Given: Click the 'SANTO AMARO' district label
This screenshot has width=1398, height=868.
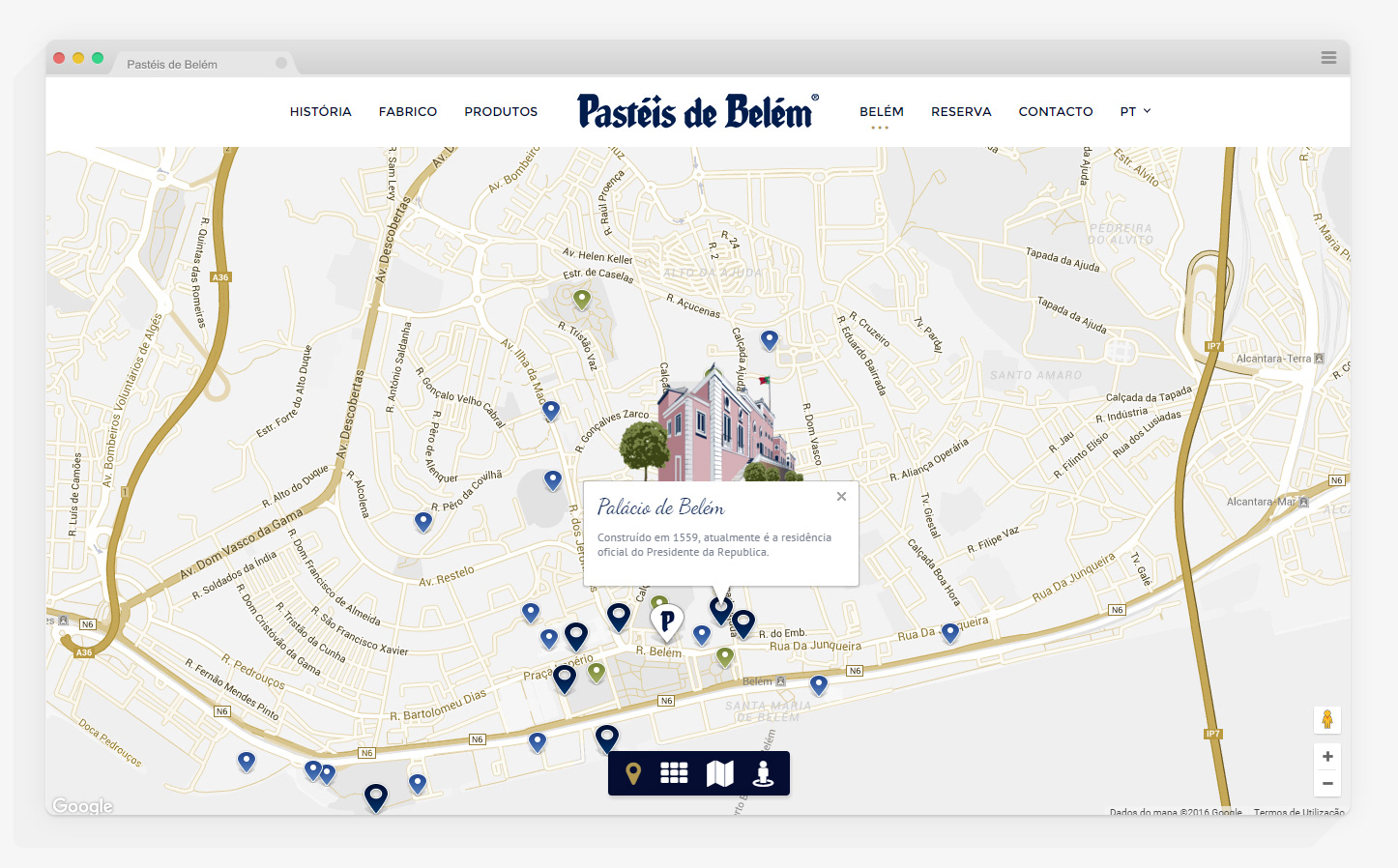Looking at the screenshot, I should point(1035,375).
